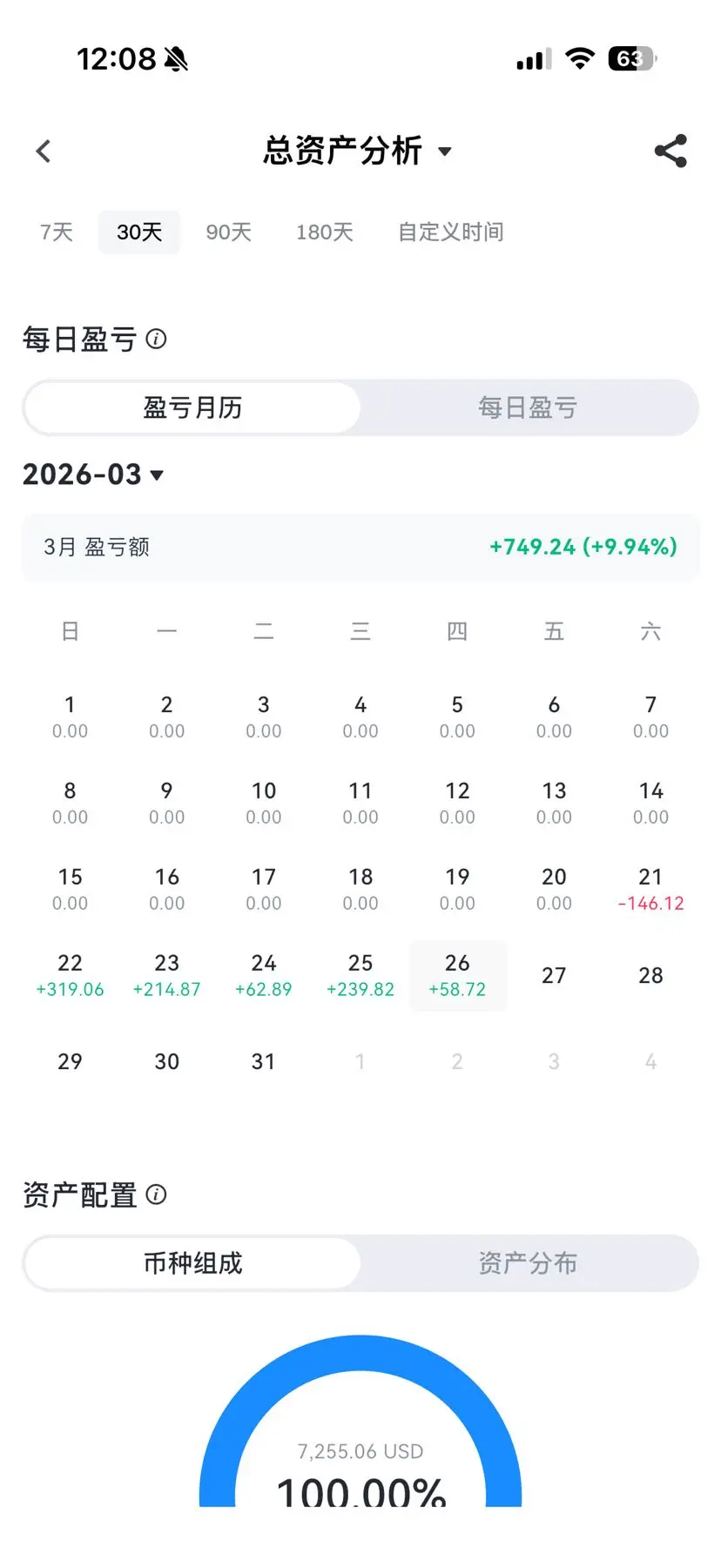Select March 21 with -146.12 loss

[x=650, y=889]
